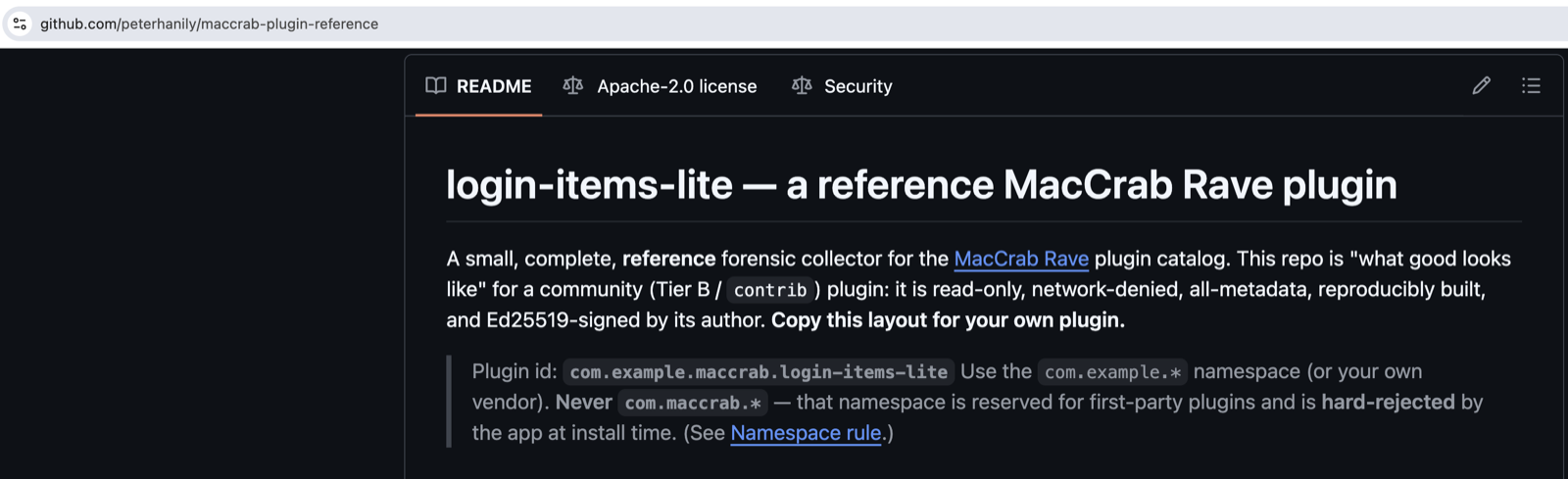1568x479 pixels.
Task: Click the com.maccrab.* reserved namespace code
Action: click(x=693, y=403)
